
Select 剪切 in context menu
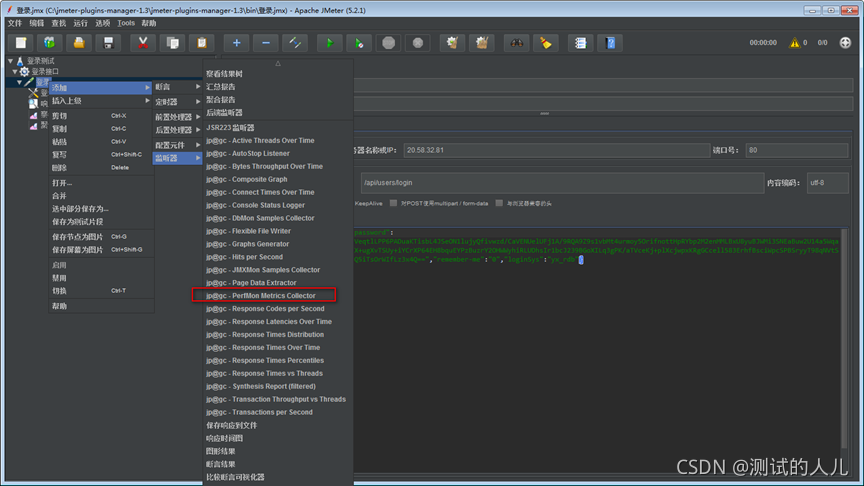101,116
